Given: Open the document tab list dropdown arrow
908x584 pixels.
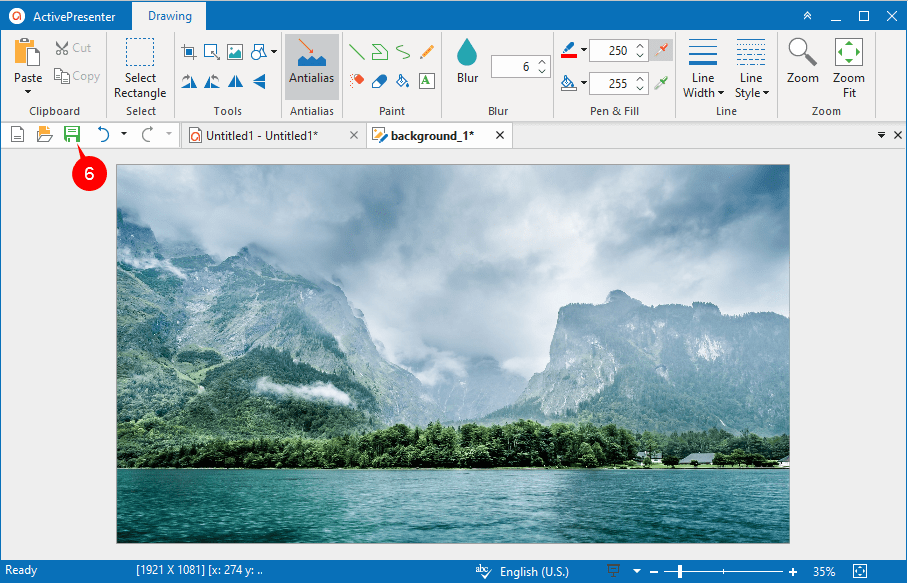Looking at the screenshot, I should tap(881, 135).
